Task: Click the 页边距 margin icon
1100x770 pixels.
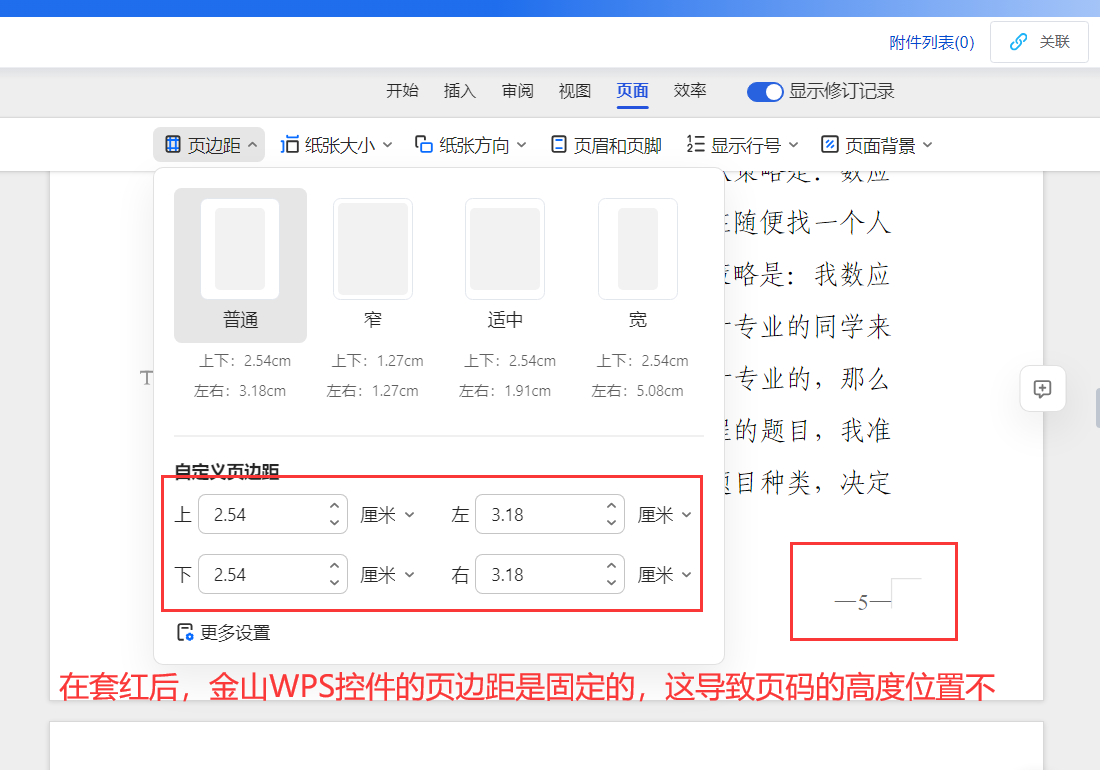Action: tap(173, 144)
